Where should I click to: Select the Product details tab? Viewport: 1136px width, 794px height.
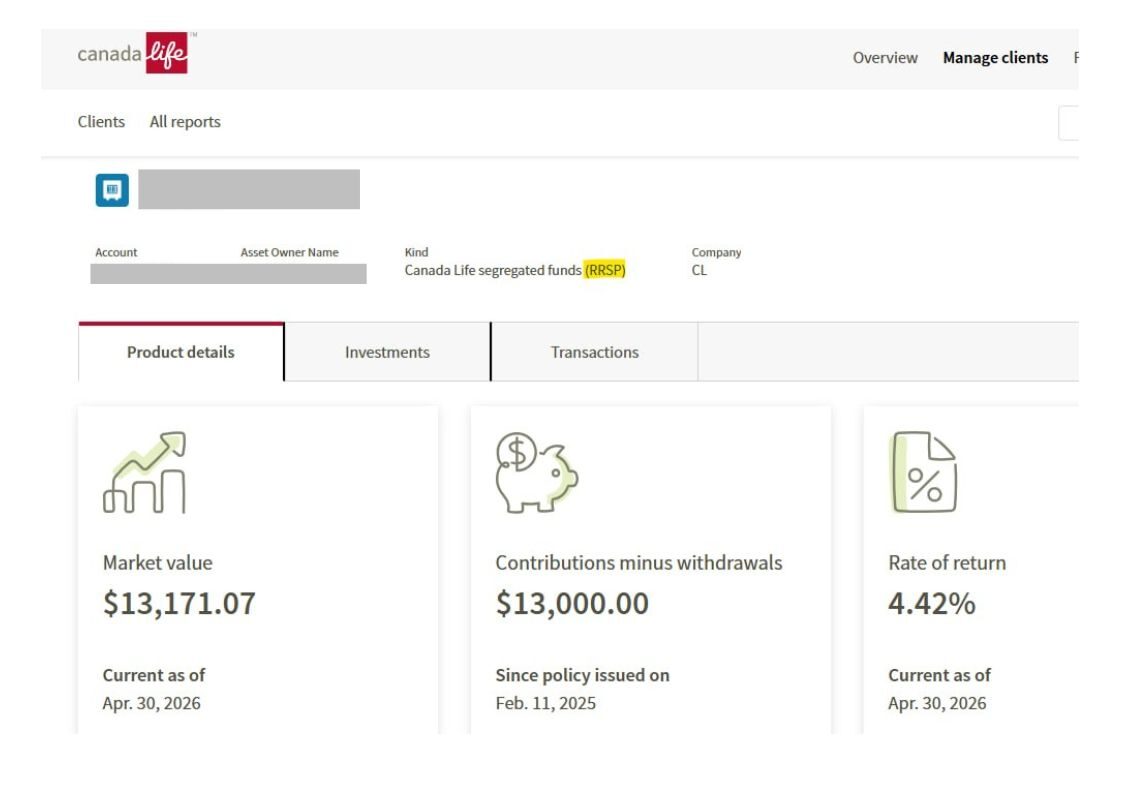(x=181, y=352)
